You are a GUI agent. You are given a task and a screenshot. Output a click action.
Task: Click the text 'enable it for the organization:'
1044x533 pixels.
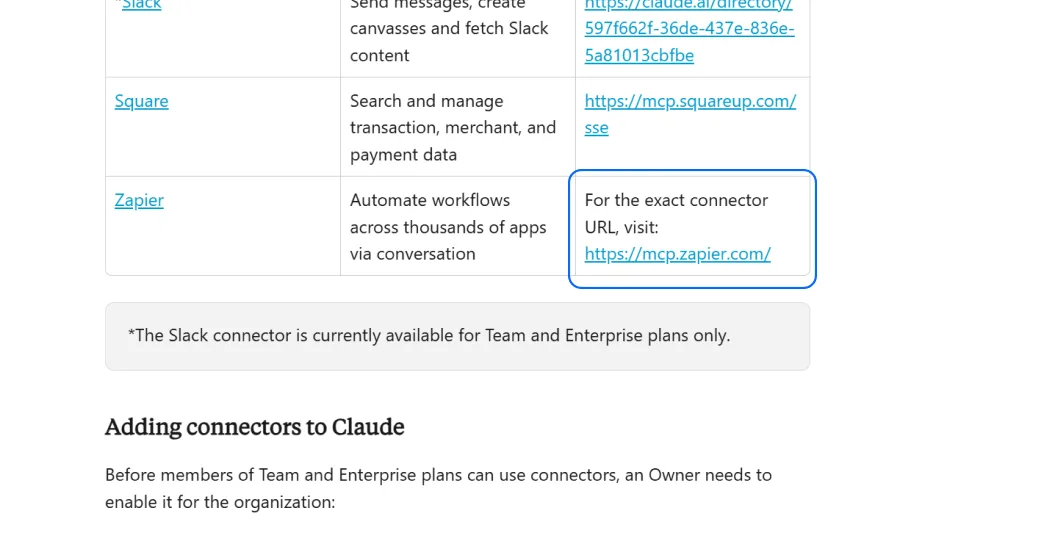point(220,502)
